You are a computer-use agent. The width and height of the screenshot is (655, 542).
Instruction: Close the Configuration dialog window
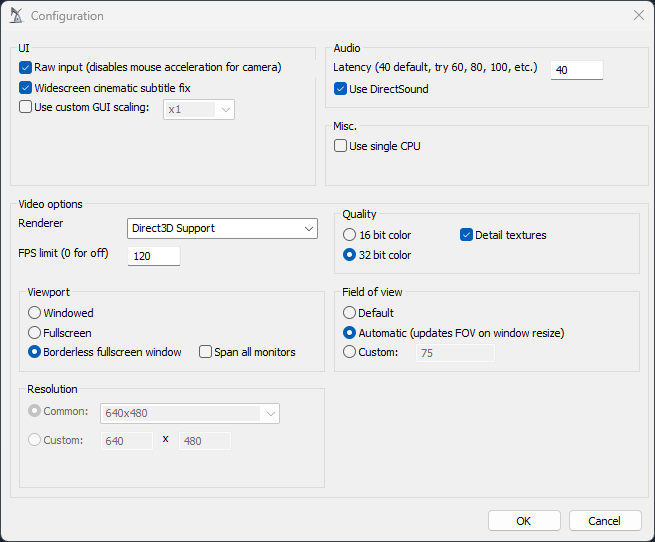point(638,15)
